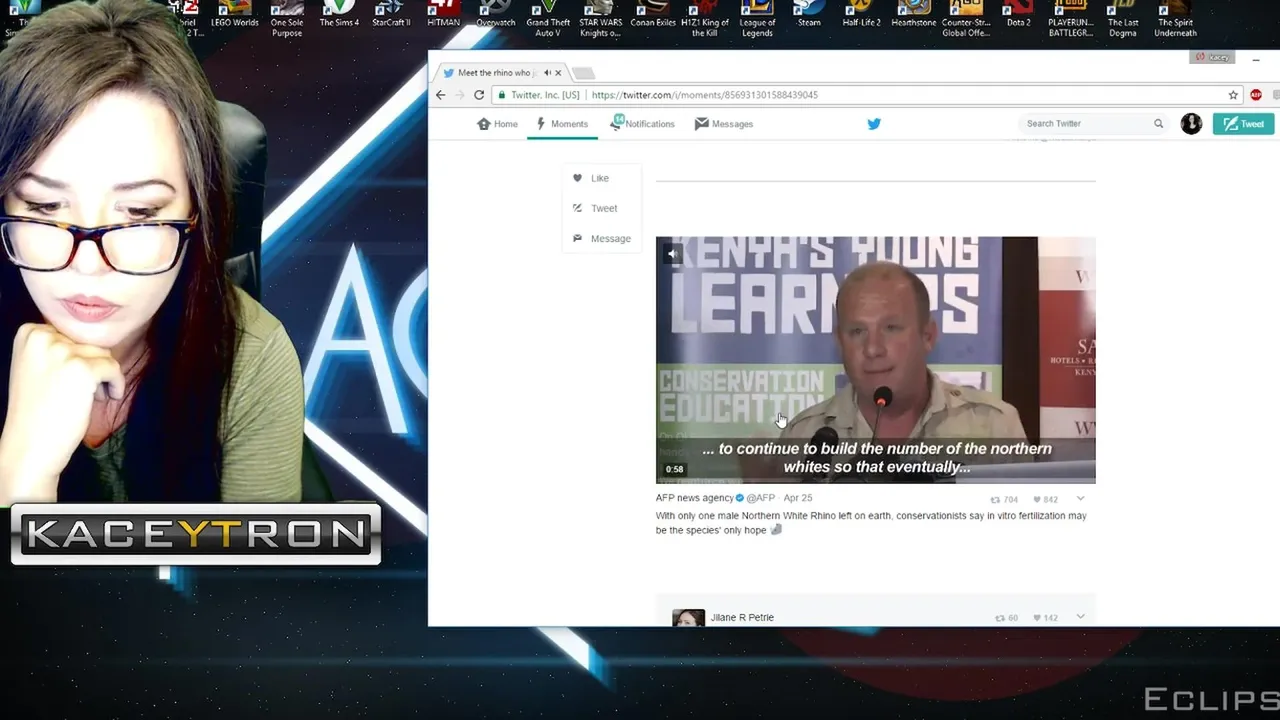Click the Twitter bird logo
The height and width of the screenshot is (720, 1280).
coord(874,124)
